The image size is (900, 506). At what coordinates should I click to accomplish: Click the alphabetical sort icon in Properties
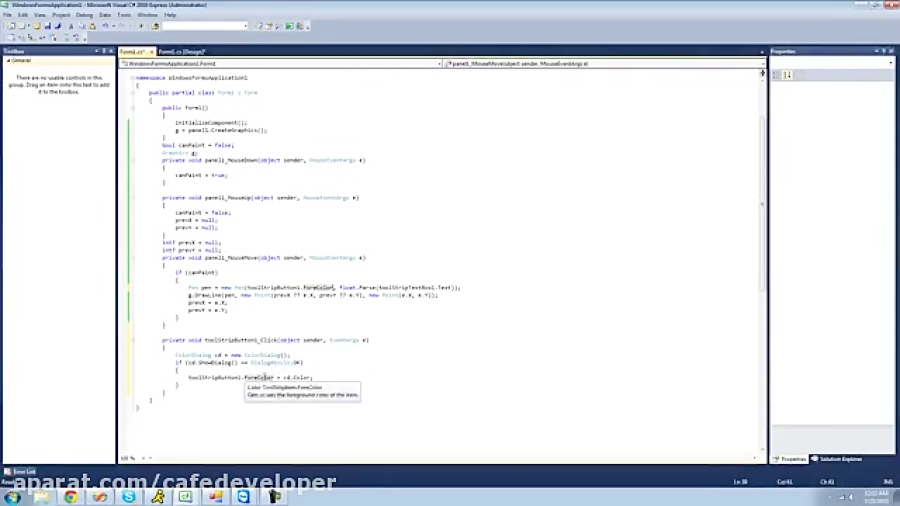788,75
